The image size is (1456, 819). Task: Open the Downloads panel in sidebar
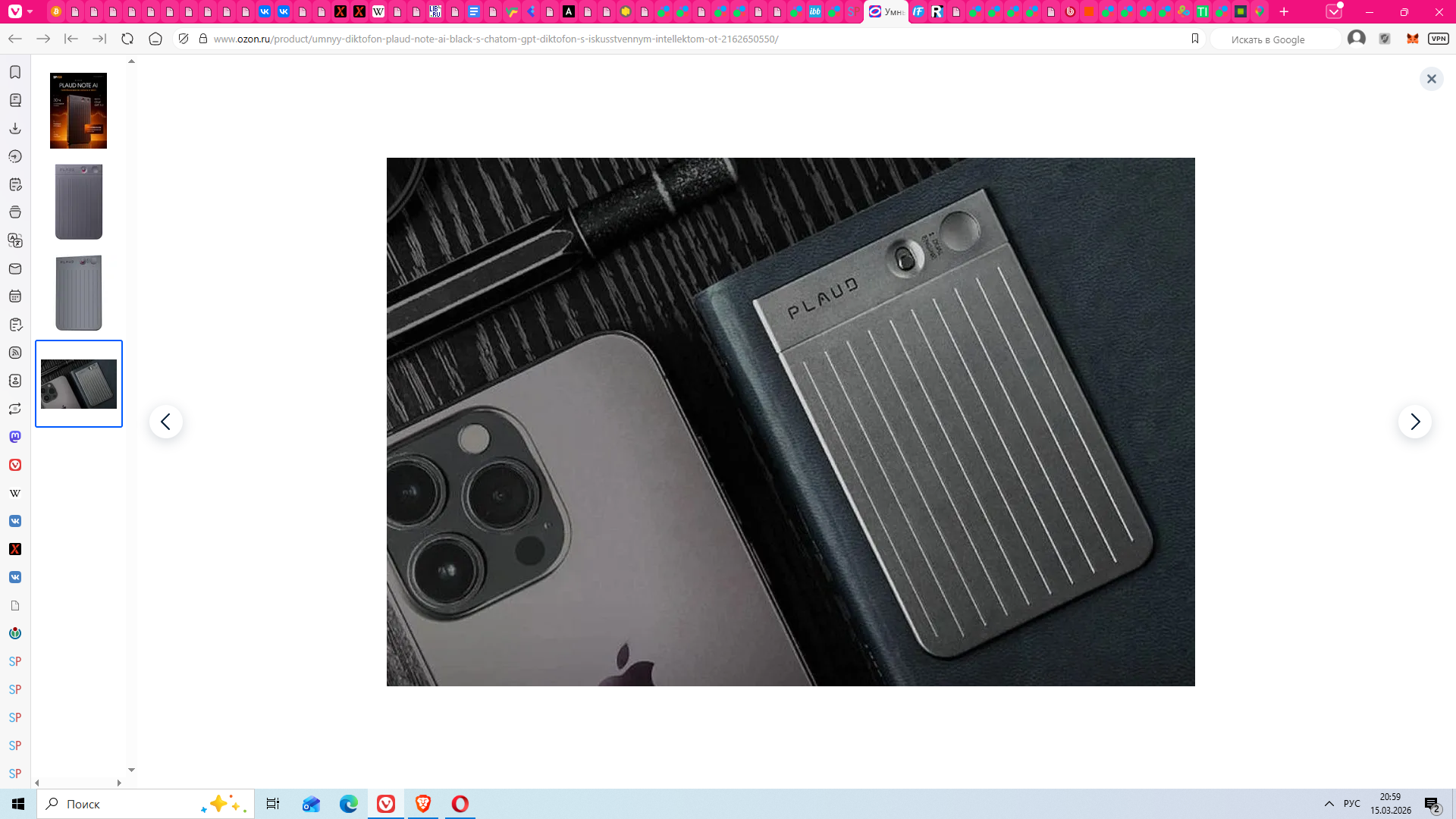(15, 128)
